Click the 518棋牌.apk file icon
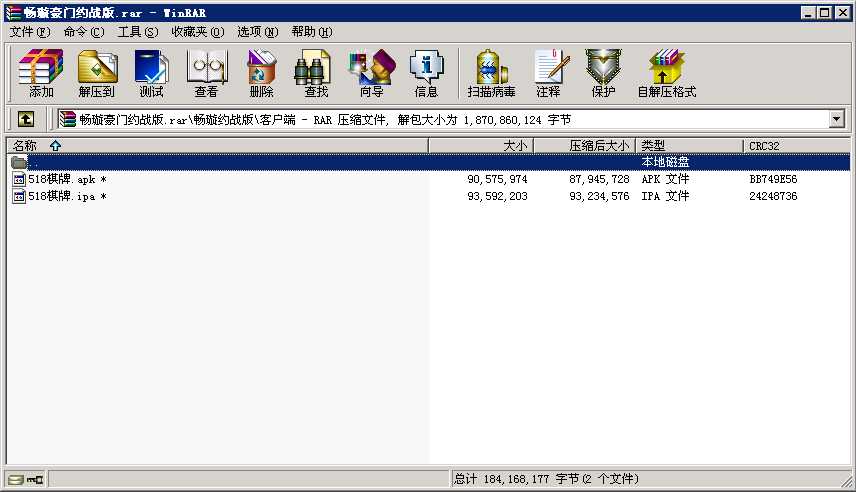The width and height of the screenshot is (856, 492). pyautogui.click(x=19, y=179)
